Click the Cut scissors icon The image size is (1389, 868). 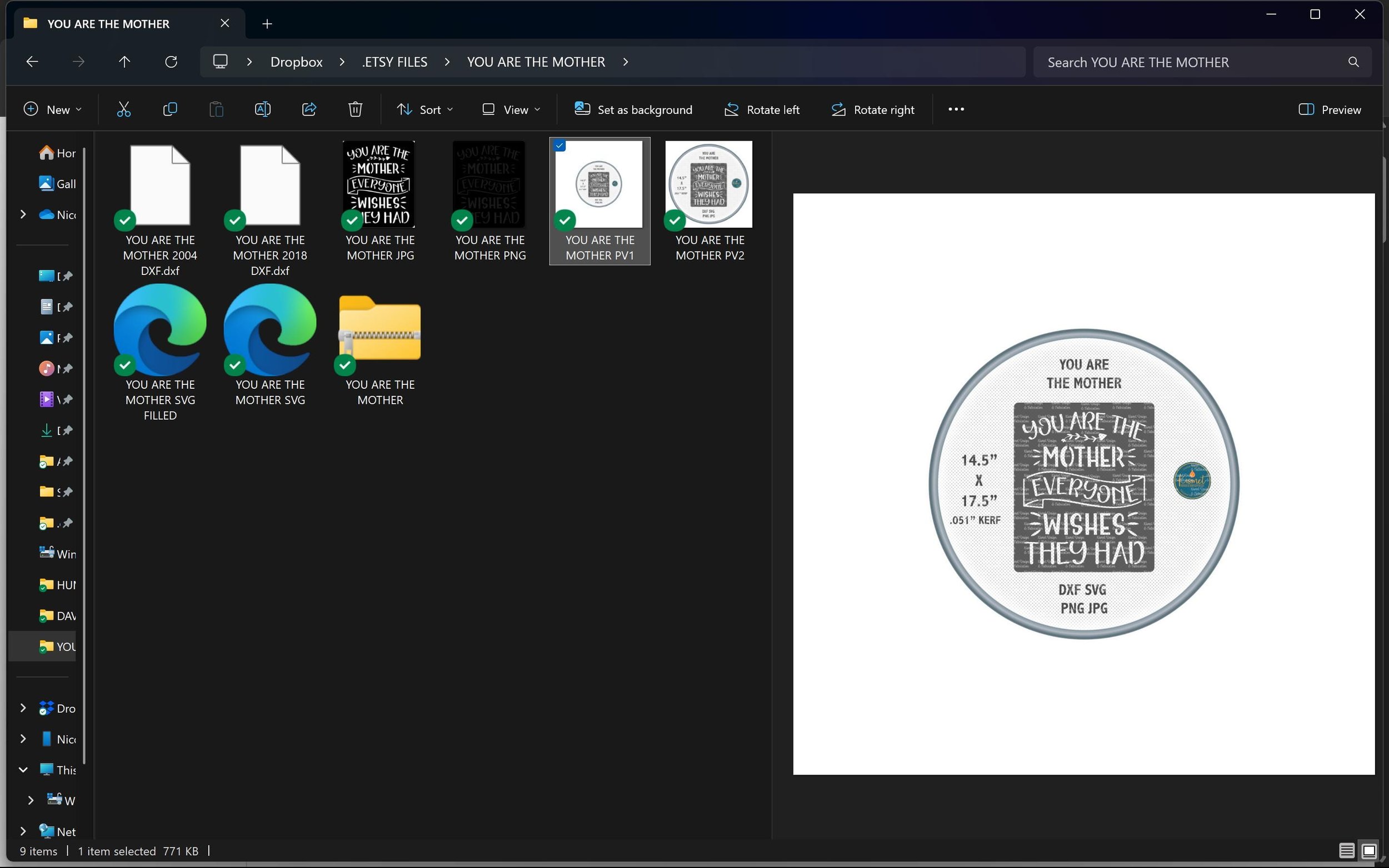coord(123,109)
